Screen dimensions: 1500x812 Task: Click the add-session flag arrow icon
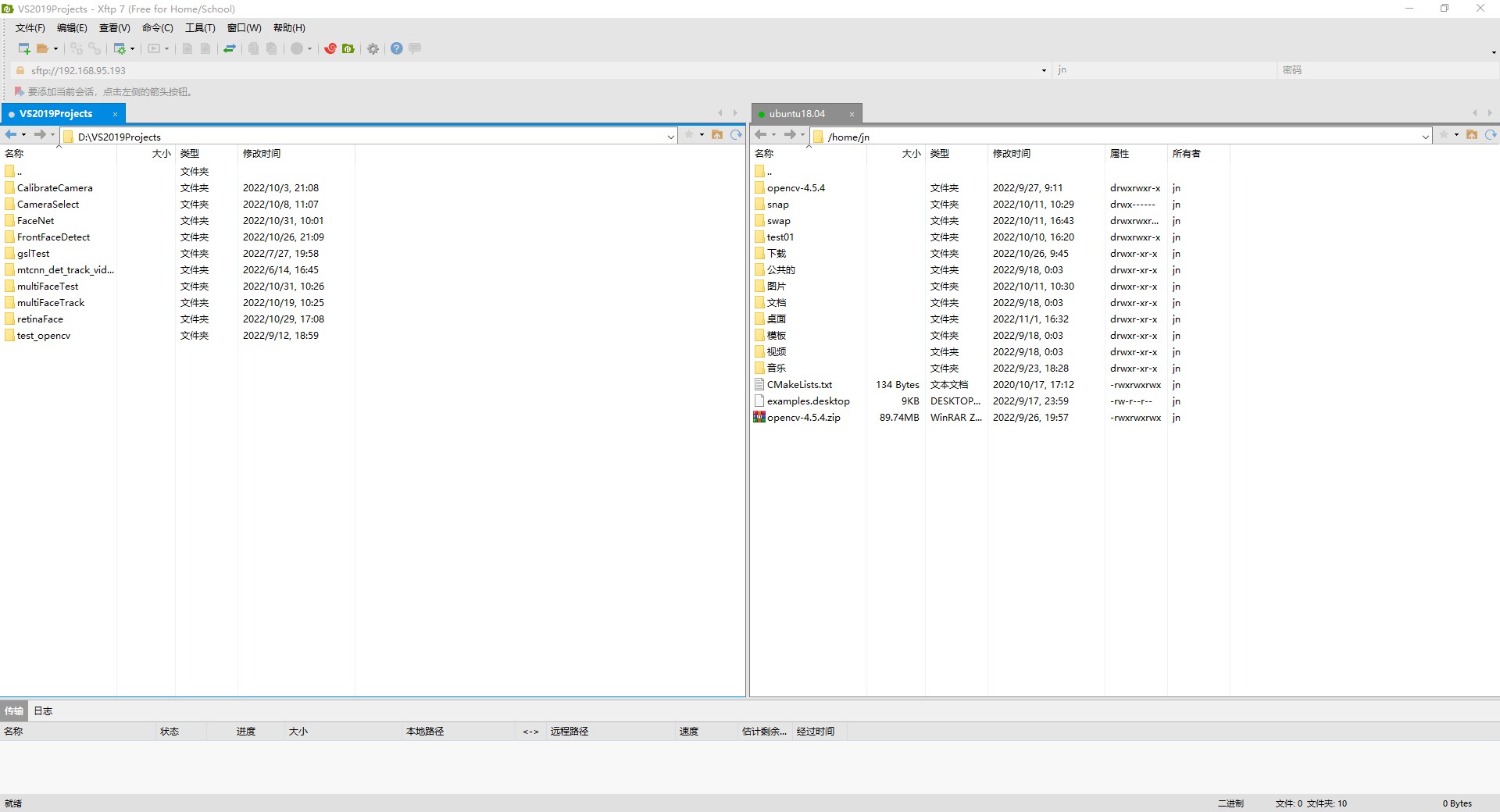coord(19,91)
